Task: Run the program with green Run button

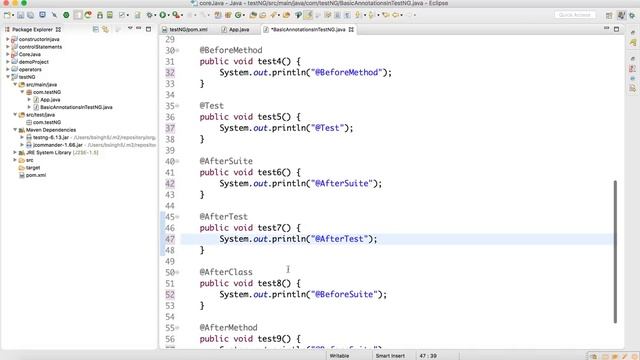Action: [162, 15]
